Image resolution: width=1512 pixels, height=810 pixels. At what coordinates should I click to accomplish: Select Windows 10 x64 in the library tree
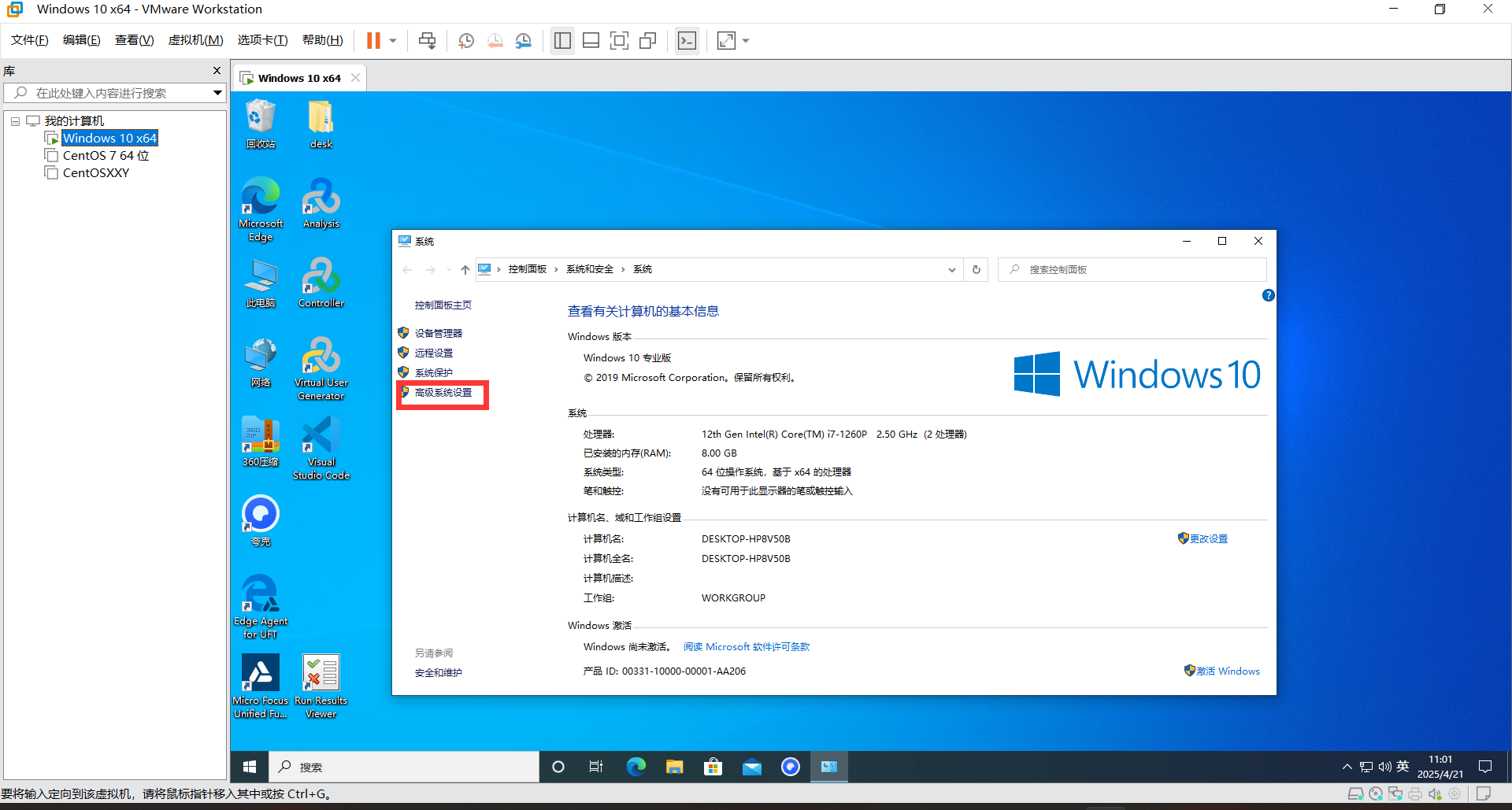[x=109, y=138]
